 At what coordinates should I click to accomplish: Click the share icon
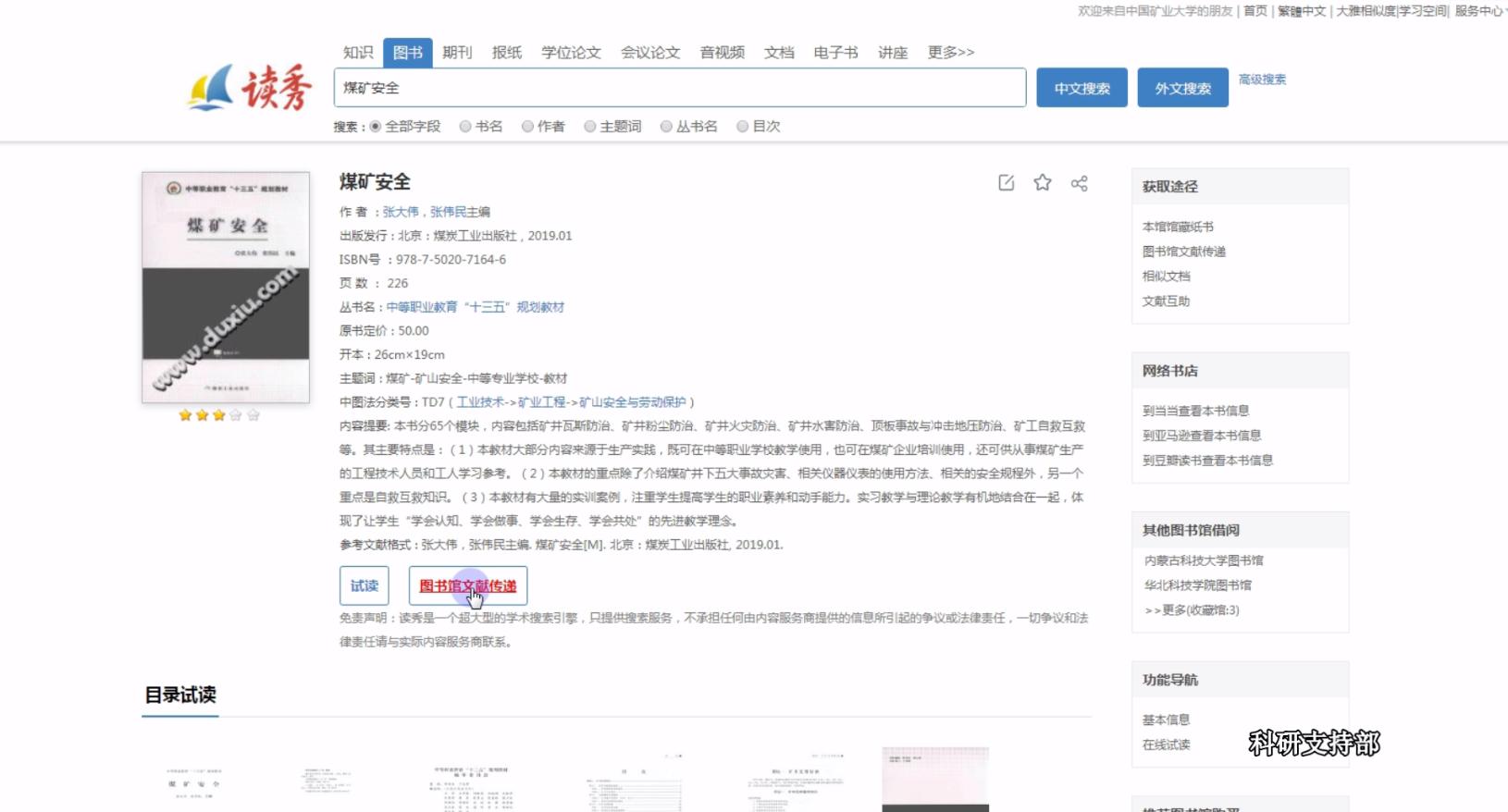(x=1079, y=183)
